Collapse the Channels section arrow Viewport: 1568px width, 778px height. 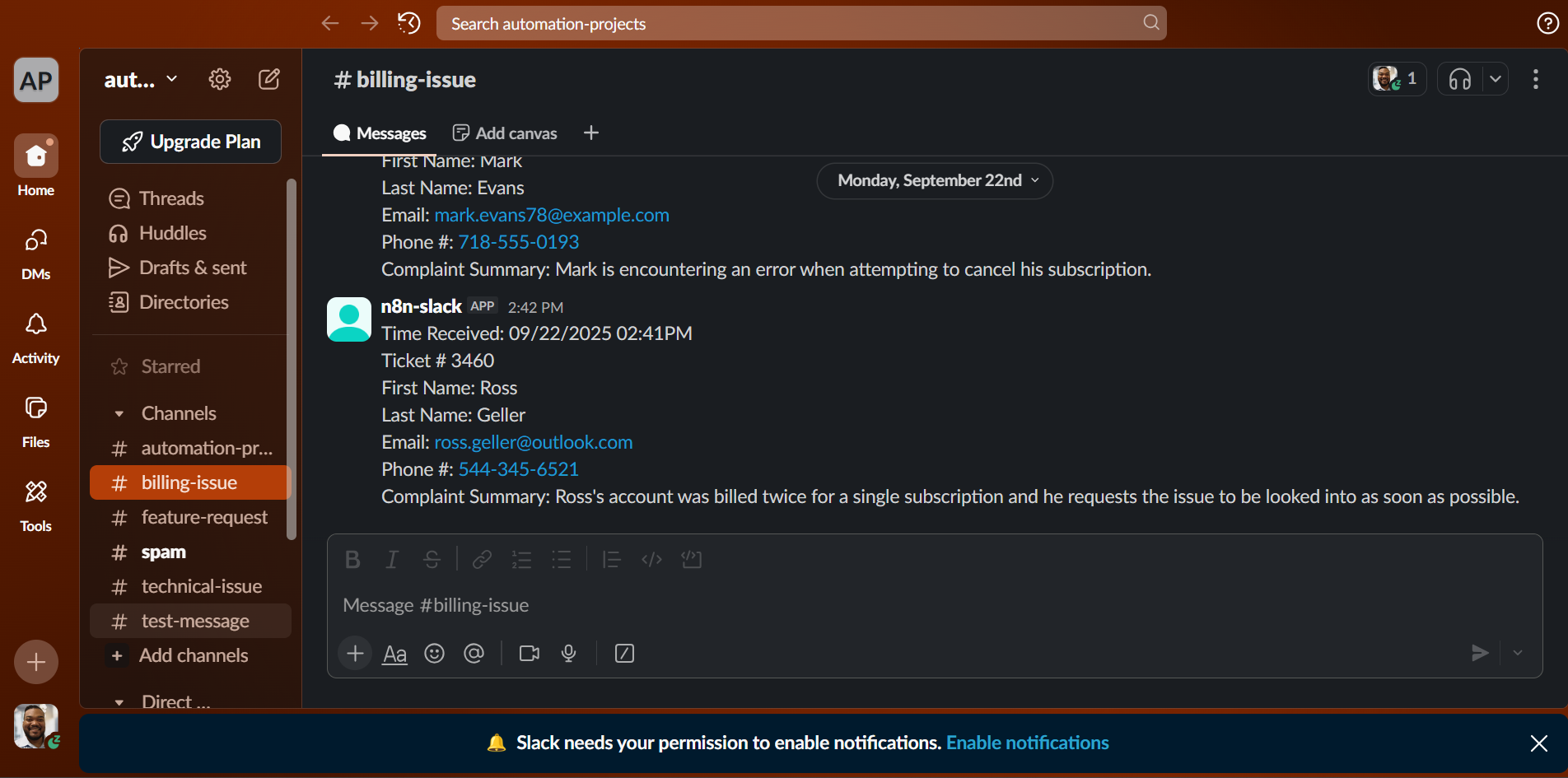point(119,413)
